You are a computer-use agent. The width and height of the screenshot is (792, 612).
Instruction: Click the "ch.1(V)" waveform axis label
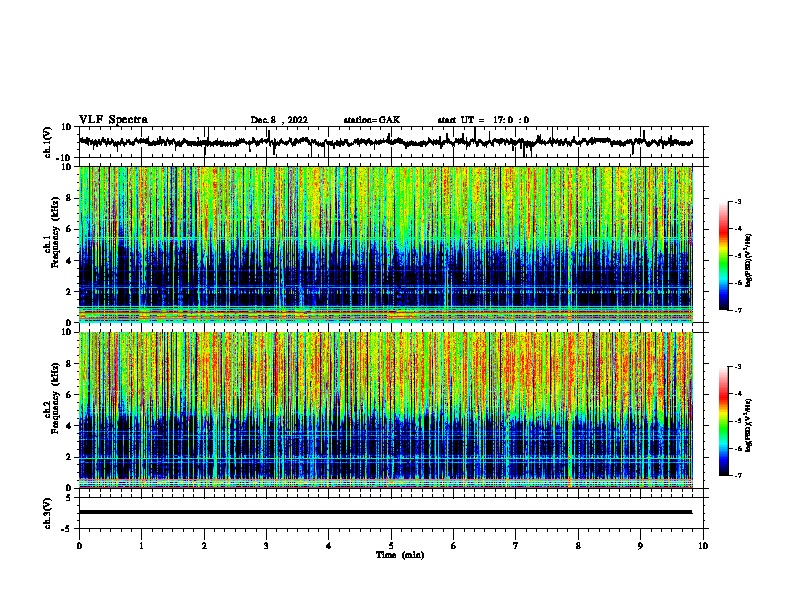point(48,142)
